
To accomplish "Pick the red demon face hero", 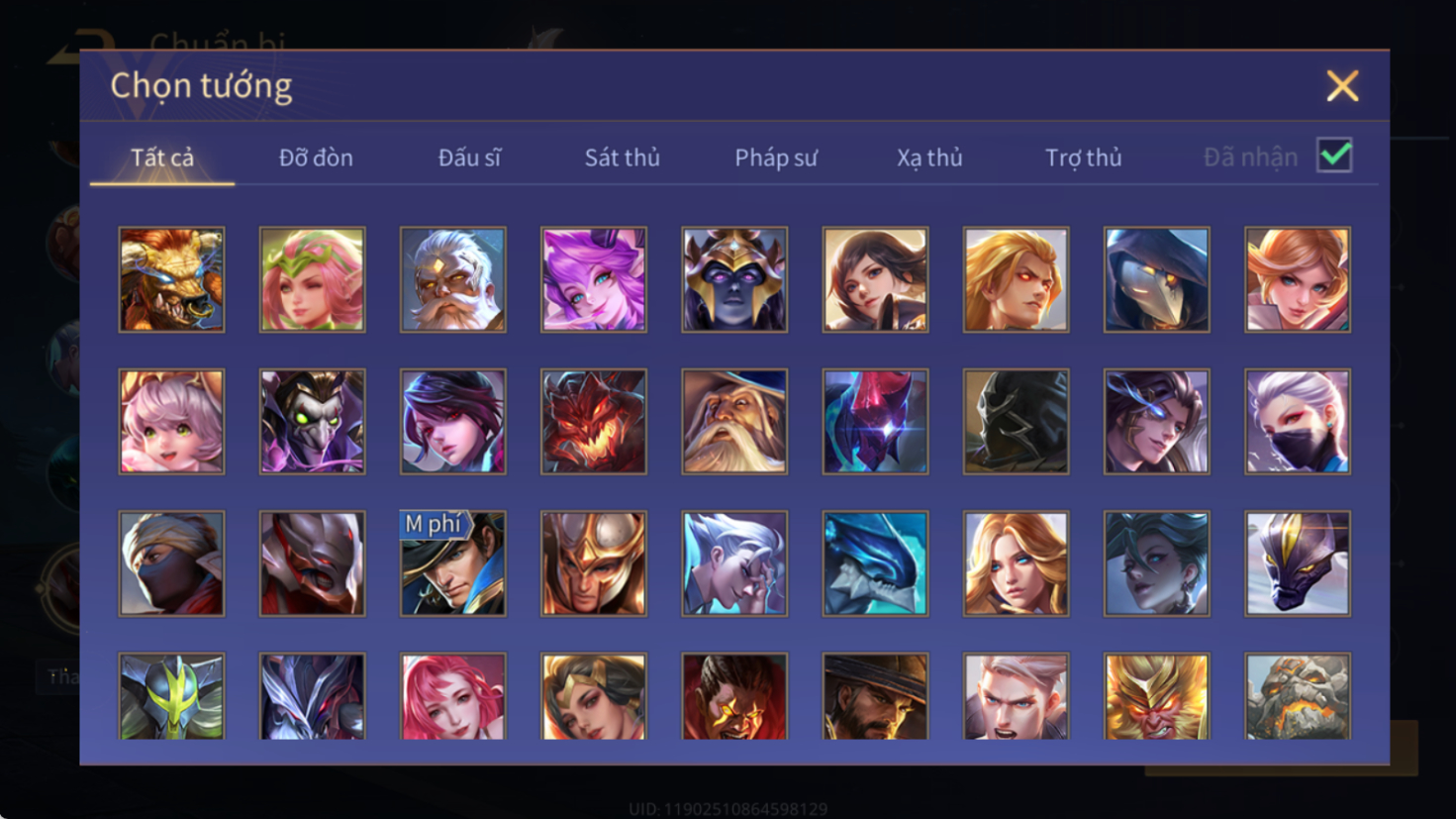I will point(594,422).
